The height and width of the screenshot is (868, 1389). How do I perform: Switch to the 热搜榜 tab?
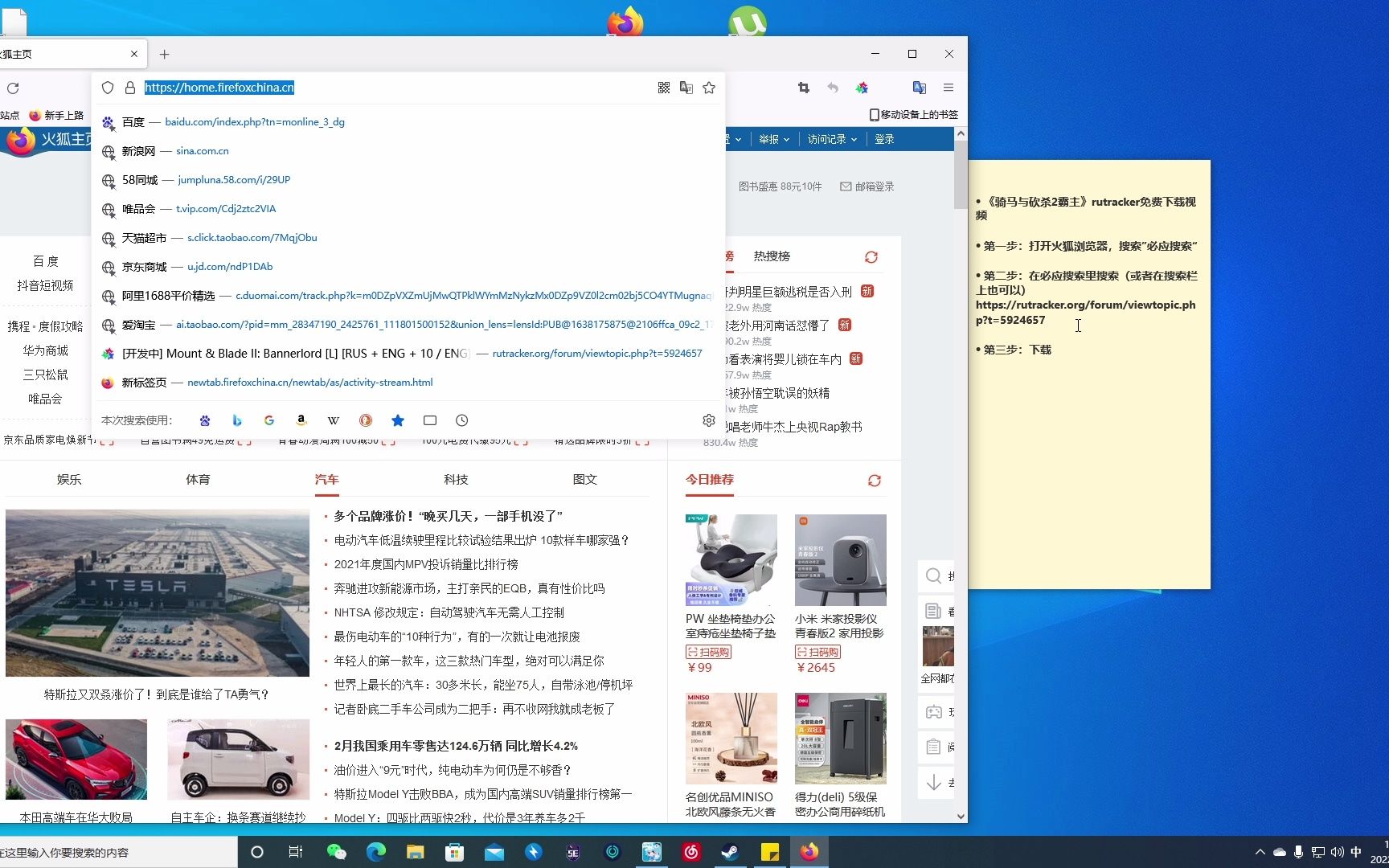click(772, 256)
